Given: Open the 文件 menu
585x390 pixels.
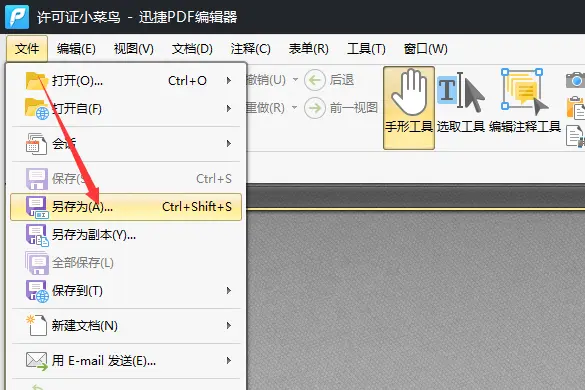Looking at the screenshot, I should click(26, 49).
